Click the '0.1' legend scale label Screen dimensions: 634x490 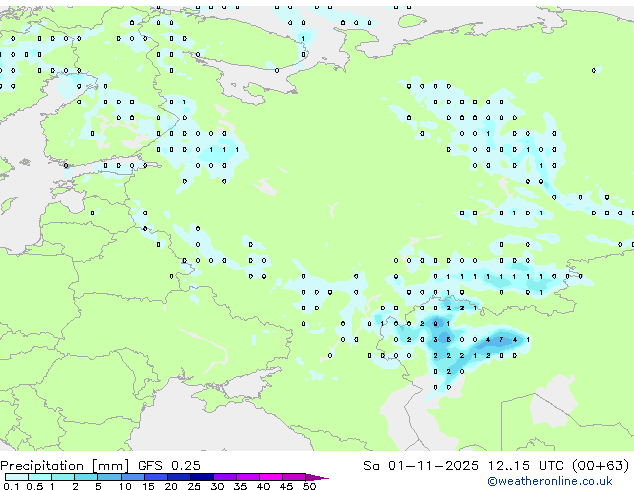coord(11,486)
